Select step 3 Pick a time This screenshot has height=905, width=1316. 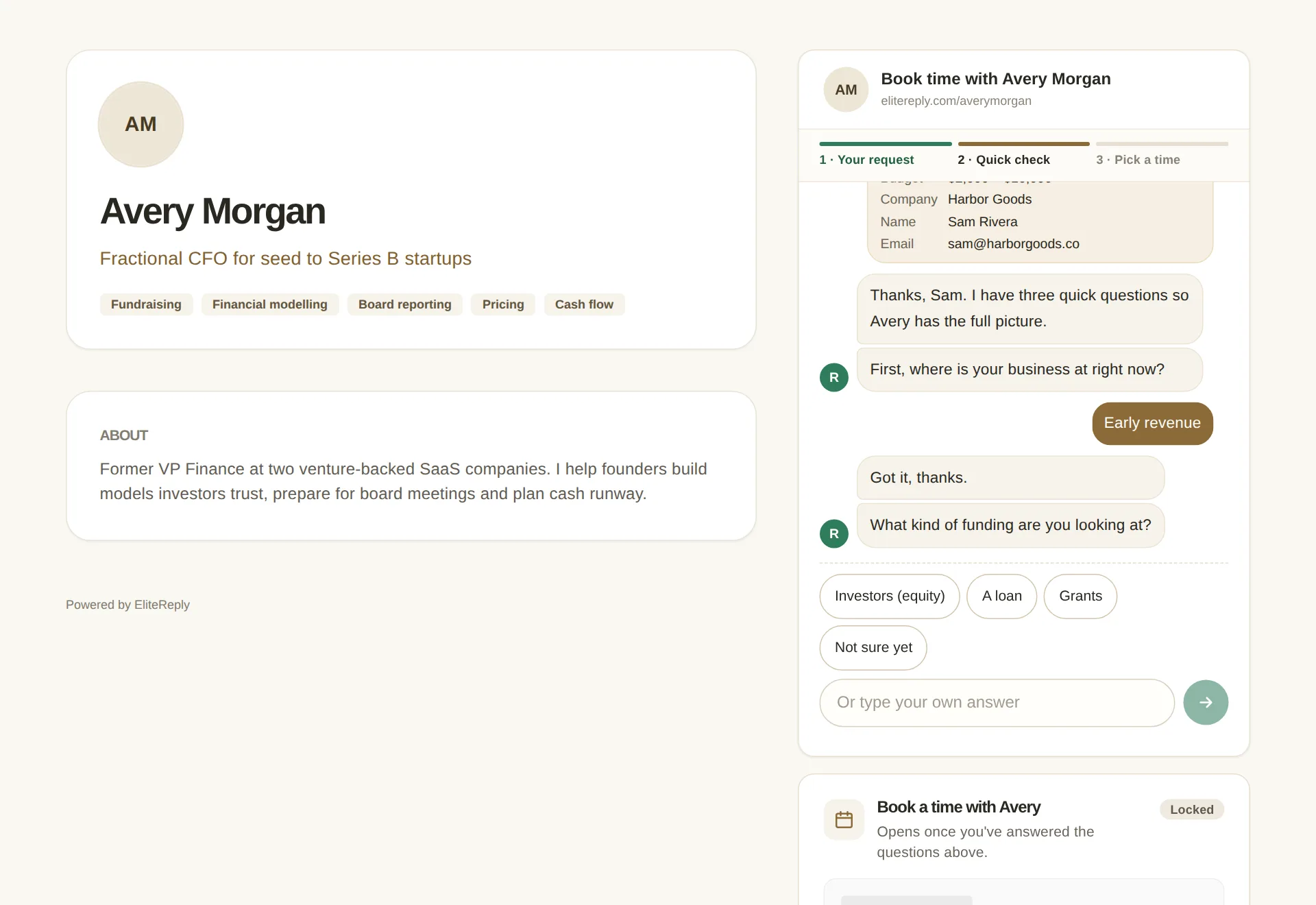(x=1162, y=154)
